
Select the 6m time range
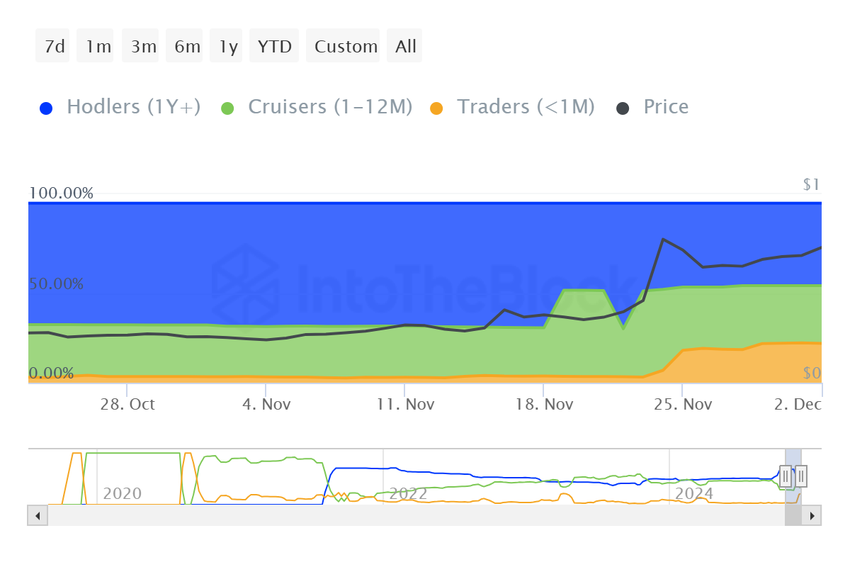187,46
